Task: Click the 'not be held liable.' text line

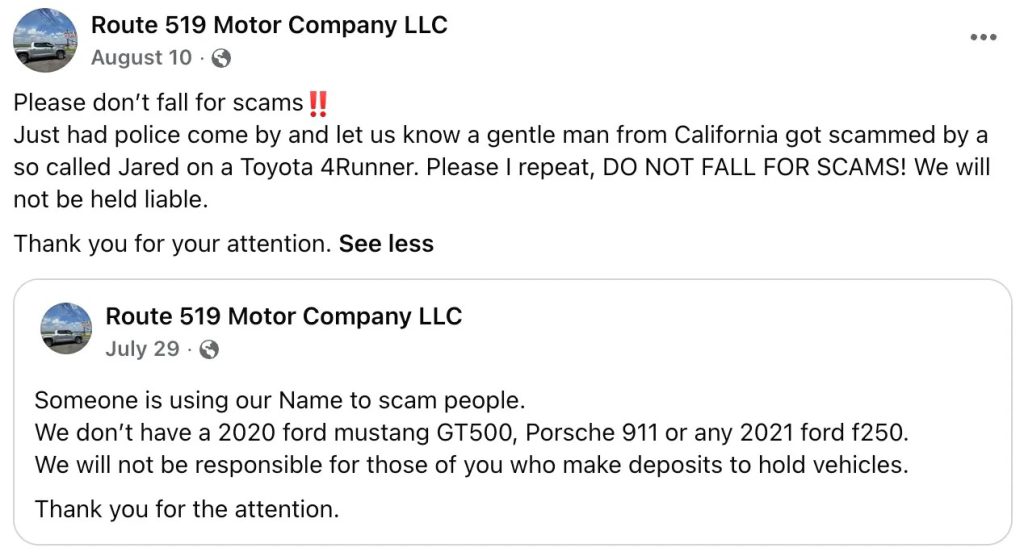Action: point(110,199)
